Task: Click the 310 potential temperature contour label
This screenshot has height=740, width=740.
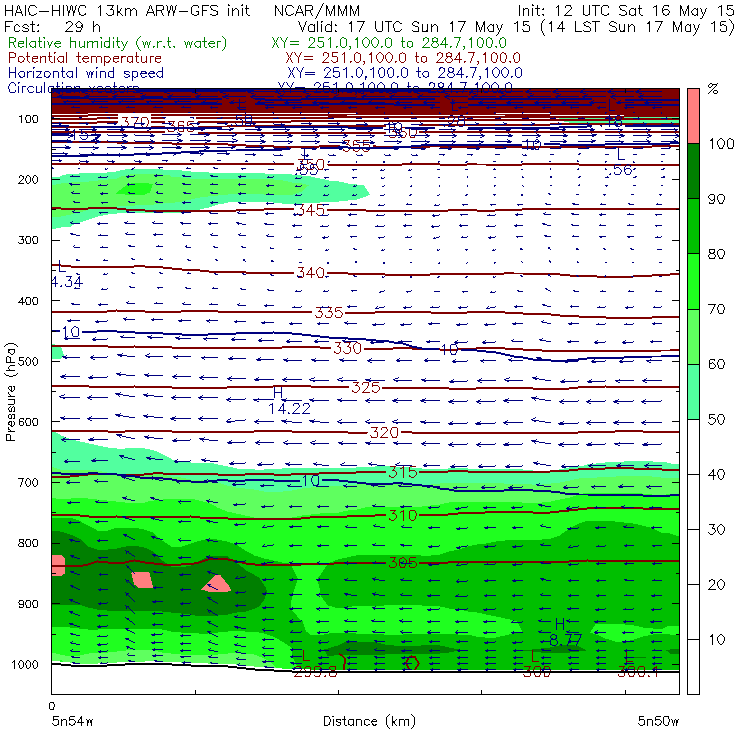Action: pos(403,515)
